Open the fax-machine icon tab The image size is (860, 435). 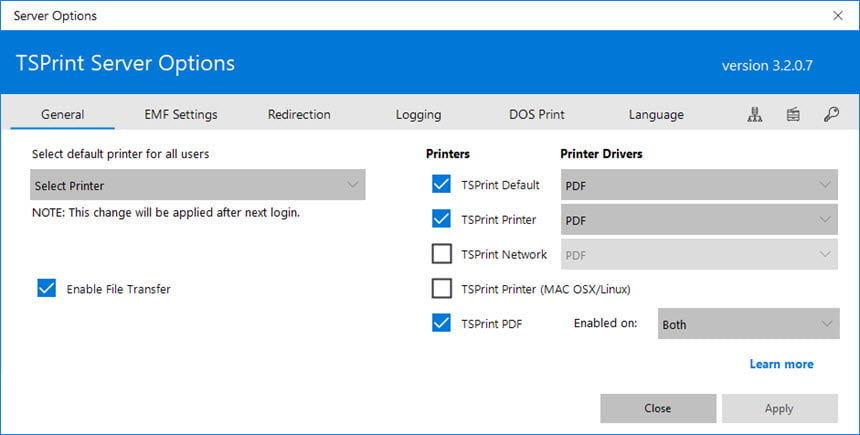pos(793,114)
